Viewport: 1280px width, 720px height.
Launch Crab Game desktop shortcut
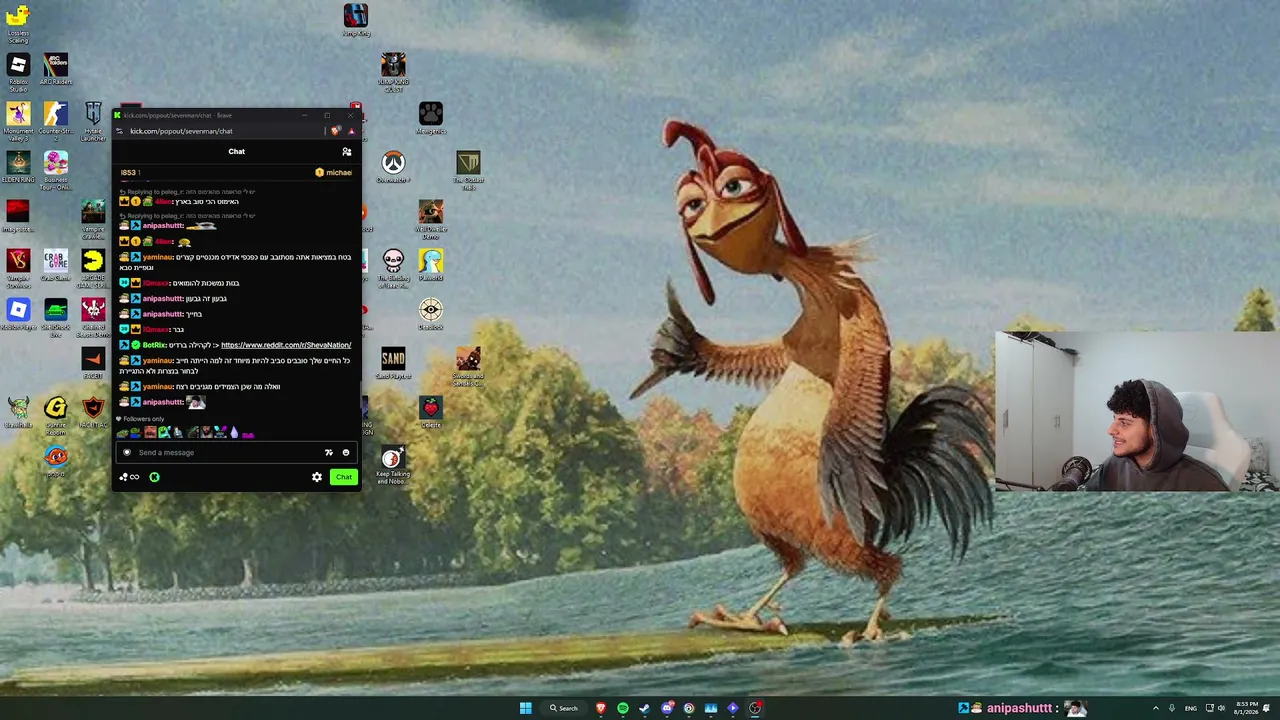(x=55, y=263)
